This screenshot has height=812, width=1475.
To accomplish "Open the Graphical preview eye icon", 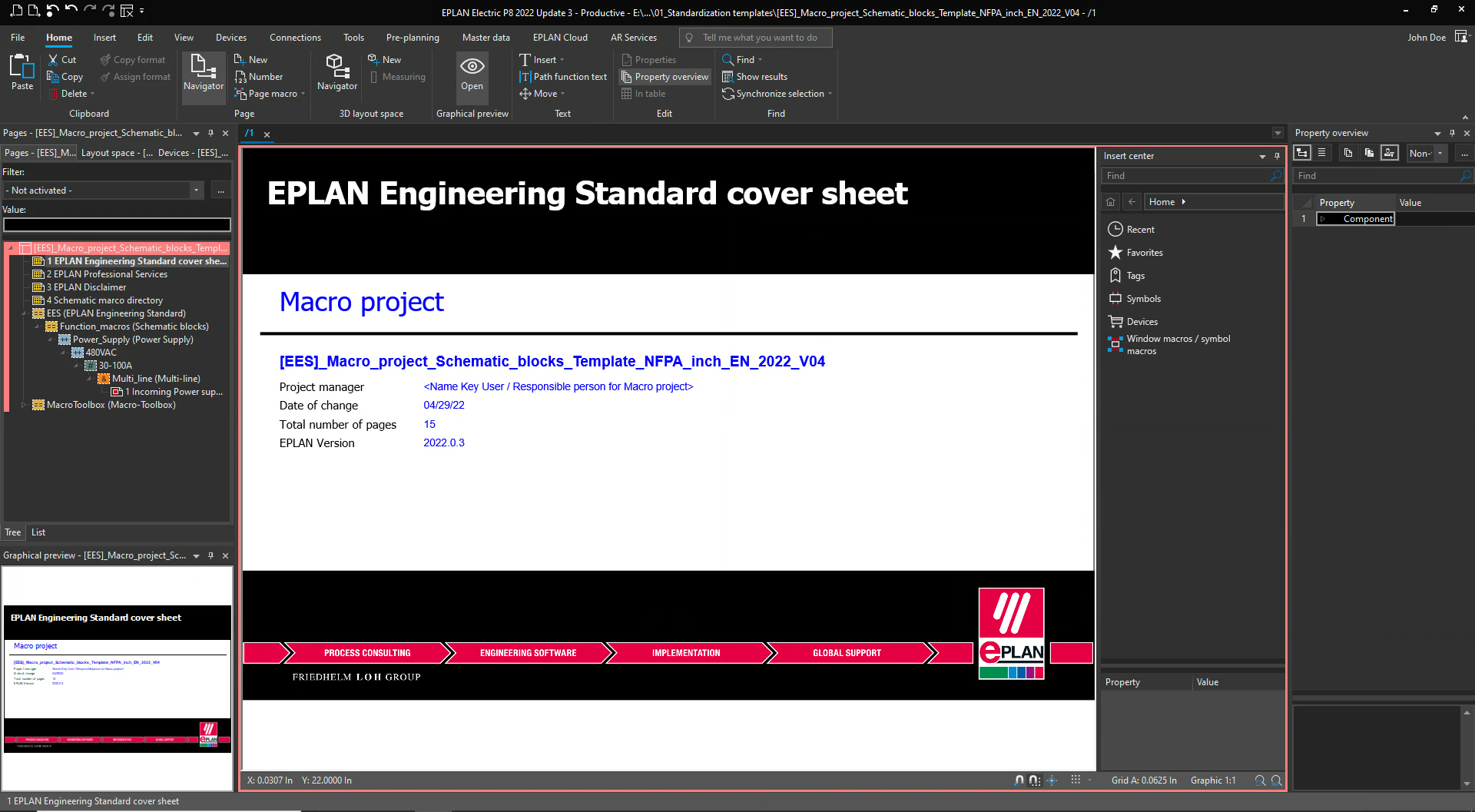I will pyautogui.click(x=472, y=72).
